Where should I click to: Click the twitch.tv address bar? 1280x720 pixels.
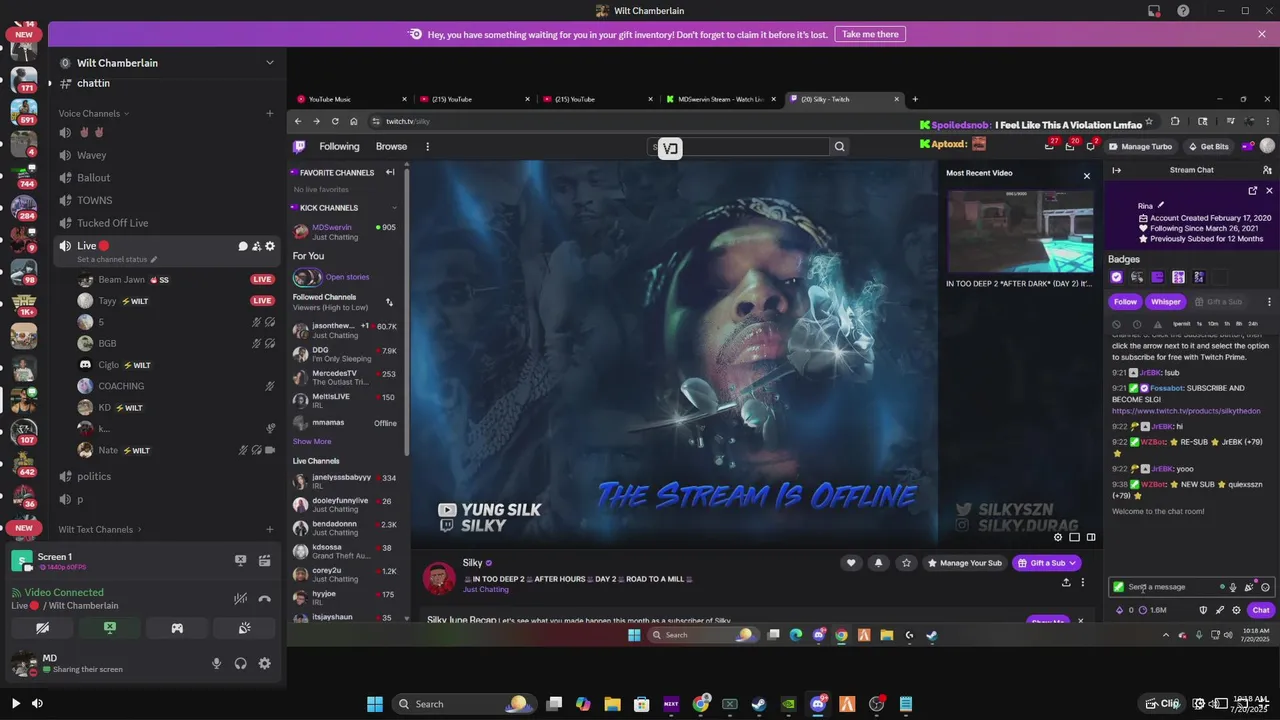pyautogui.click(x=640, y=121)
